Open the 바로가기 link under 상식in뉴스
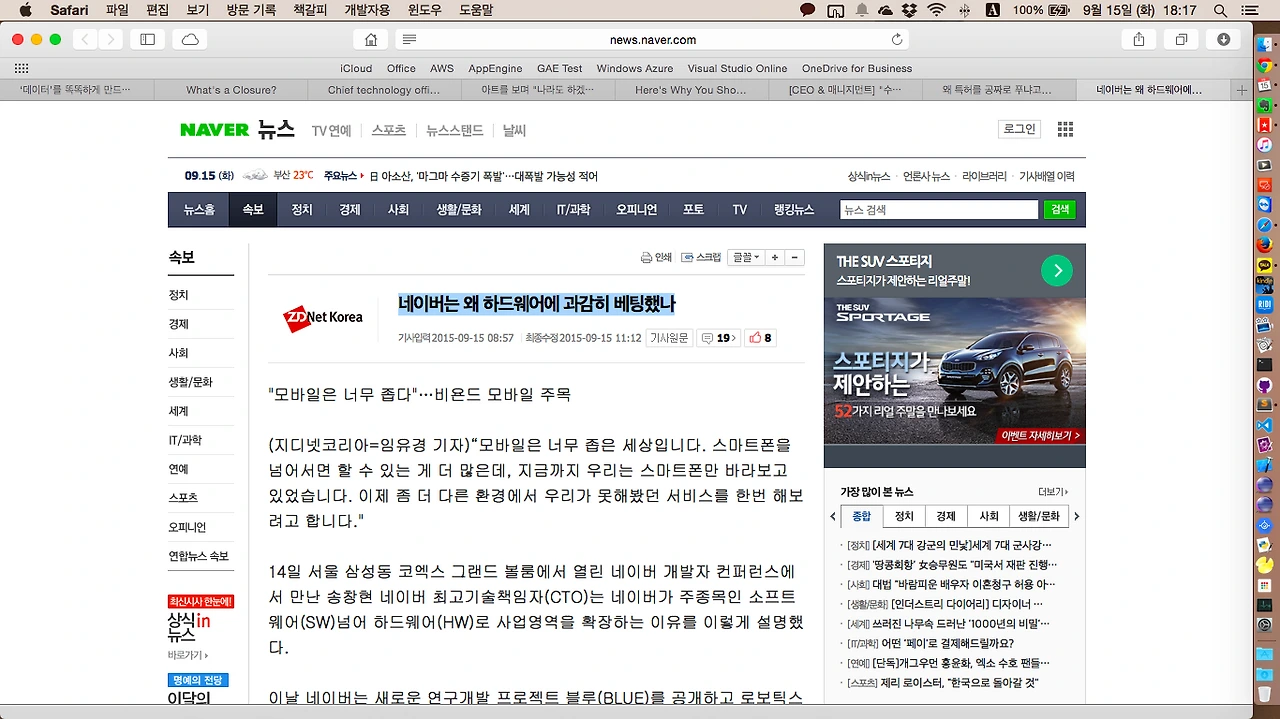The width and height of the screenshot is (1280, 719). (189, 655)
